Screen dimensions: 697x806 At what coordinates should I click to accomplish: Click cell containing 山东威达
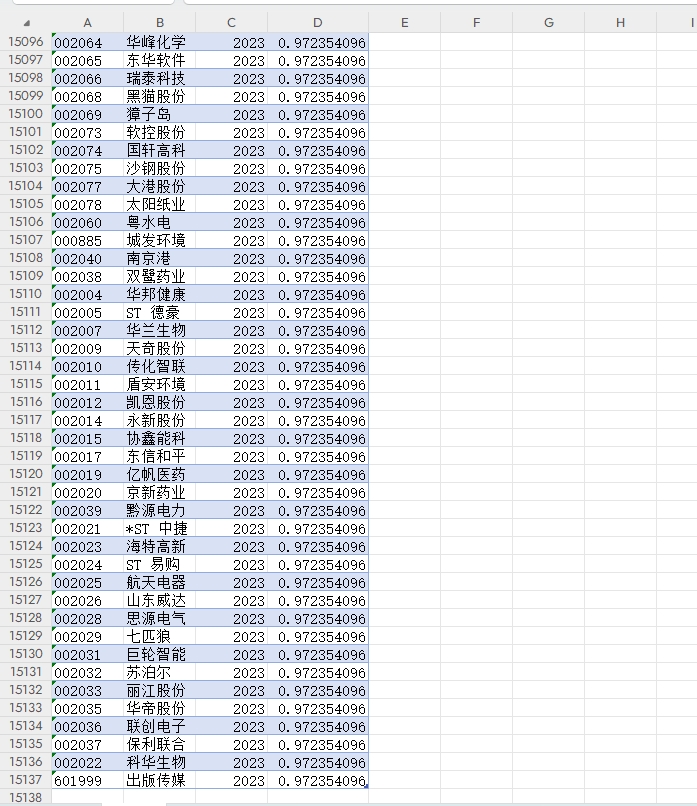click(159, 599)
